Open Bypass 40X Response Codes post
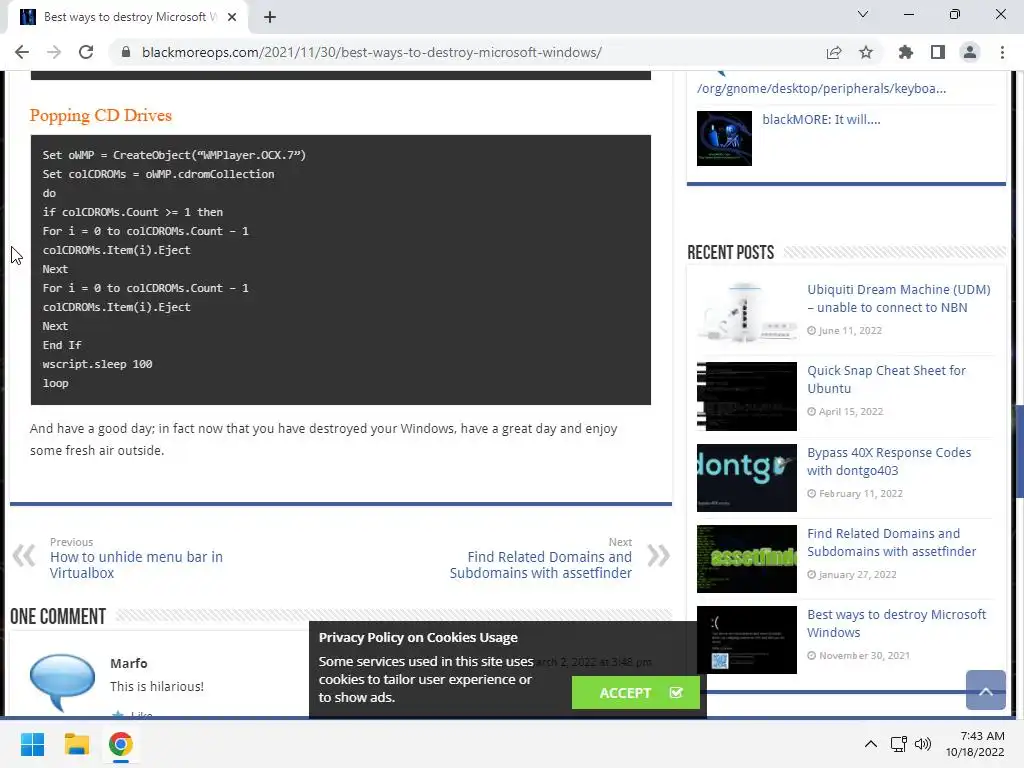The image size is (1024, 768). point(889,462)
